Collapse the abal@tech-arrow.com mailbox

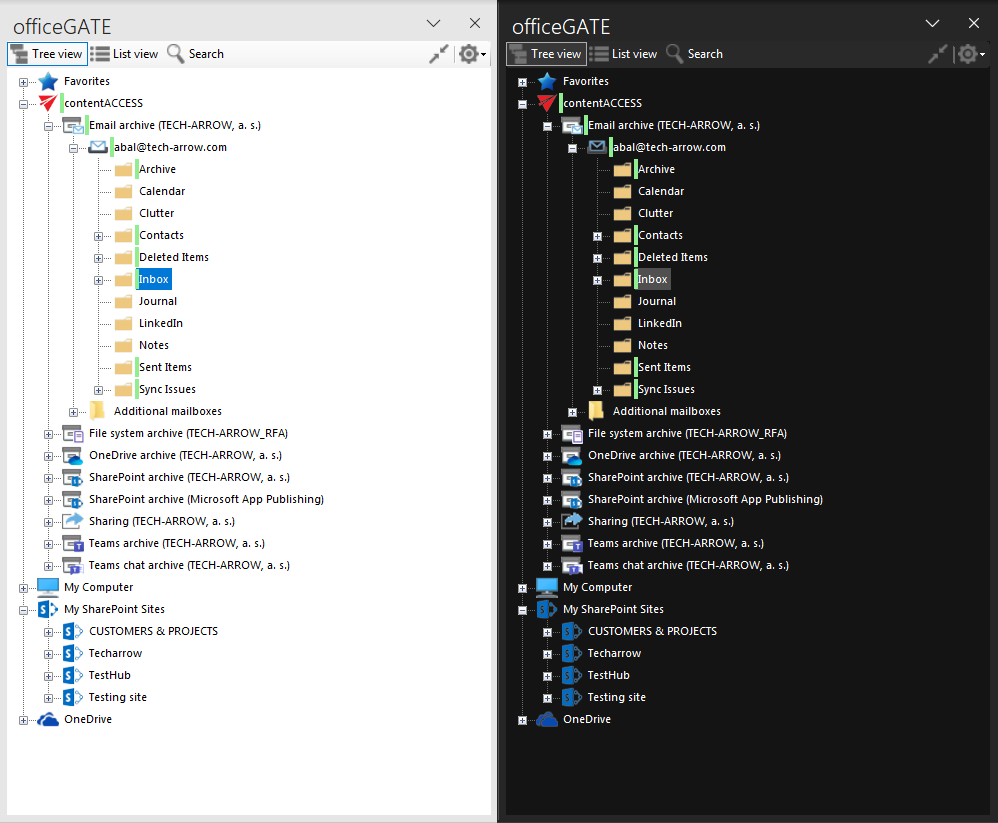tap(74, 147)
